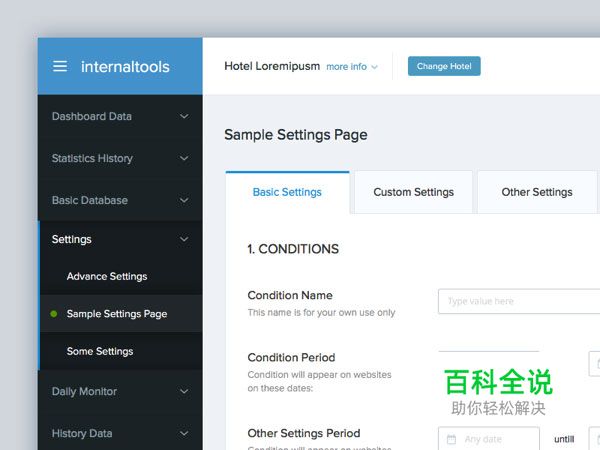This screenshot has height=450, width=600.
Task: Click the hamburger menu icon
Action: 60,67
